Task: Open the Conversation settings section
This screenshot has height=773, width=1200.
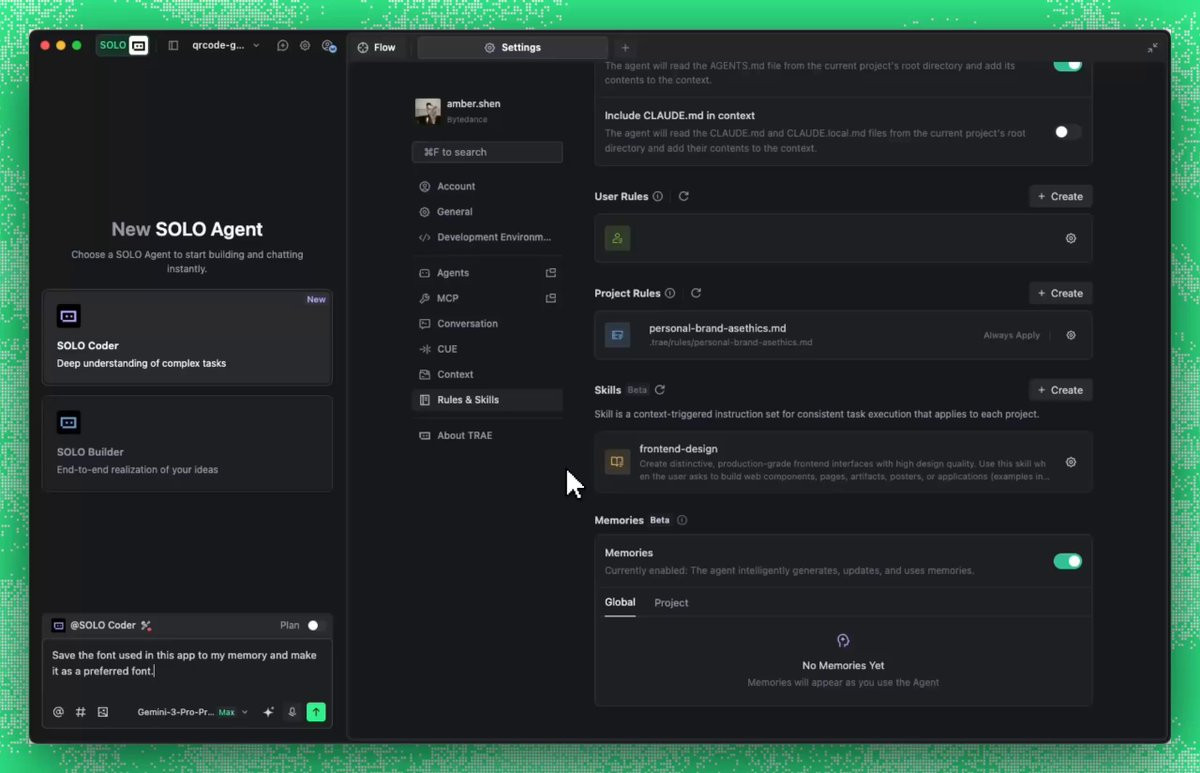Action: [x=487, y=324]
